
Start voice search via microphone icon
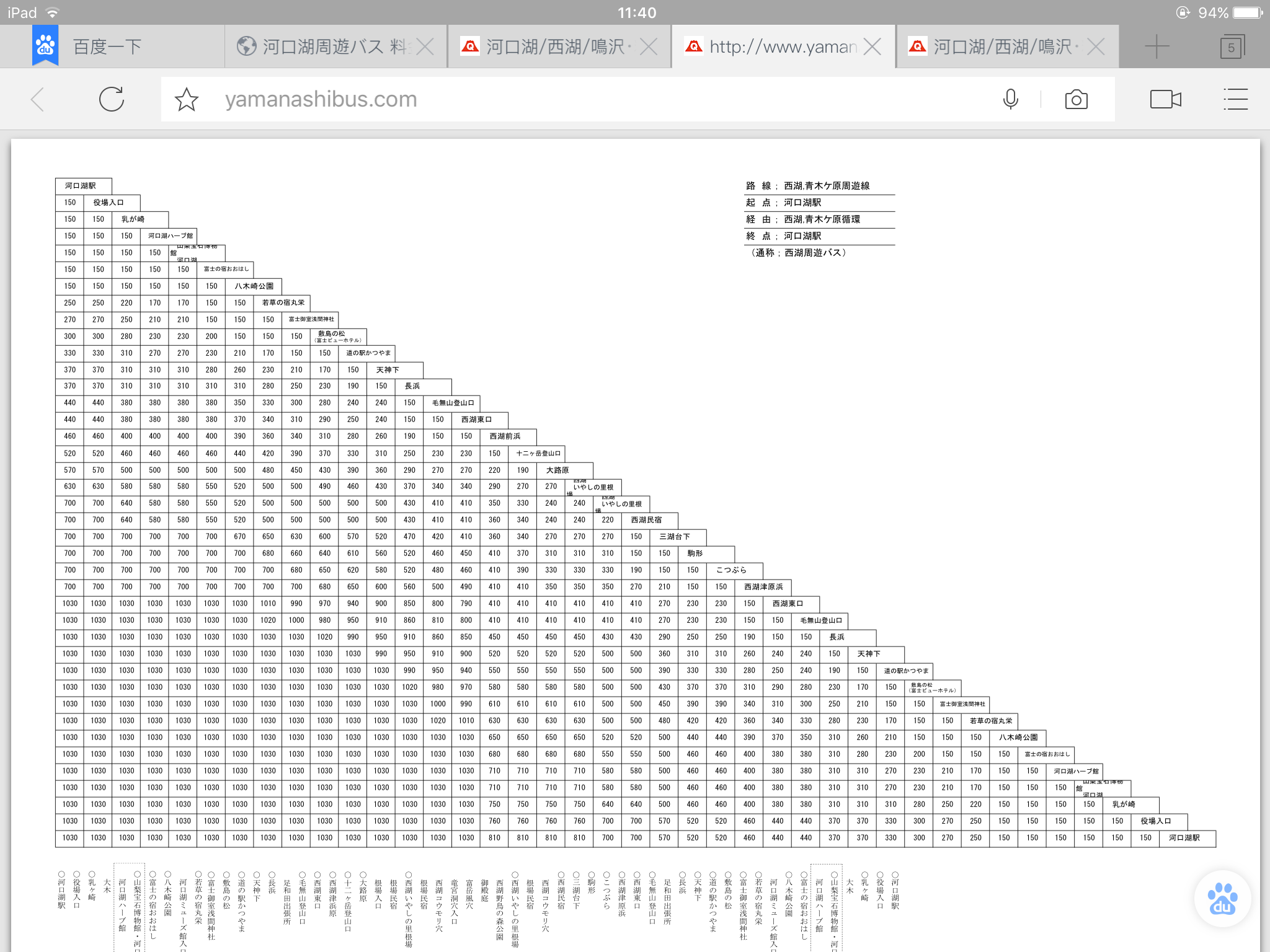tap(1010, 99)
